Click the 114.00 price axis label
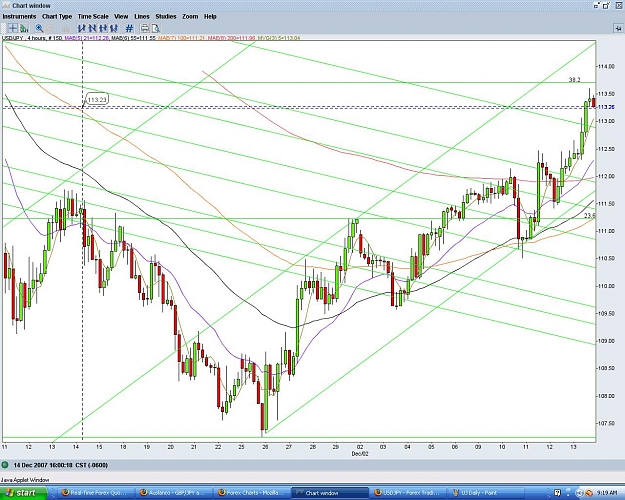625x500 pixels. [606, 66]
